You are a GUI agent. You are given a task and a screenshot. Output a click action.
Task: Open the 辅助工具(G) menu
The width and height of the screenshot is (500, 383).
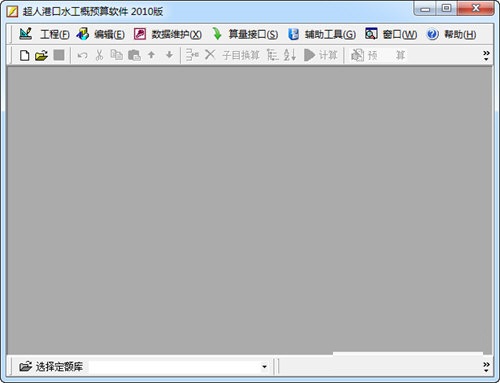pos(322,34)
